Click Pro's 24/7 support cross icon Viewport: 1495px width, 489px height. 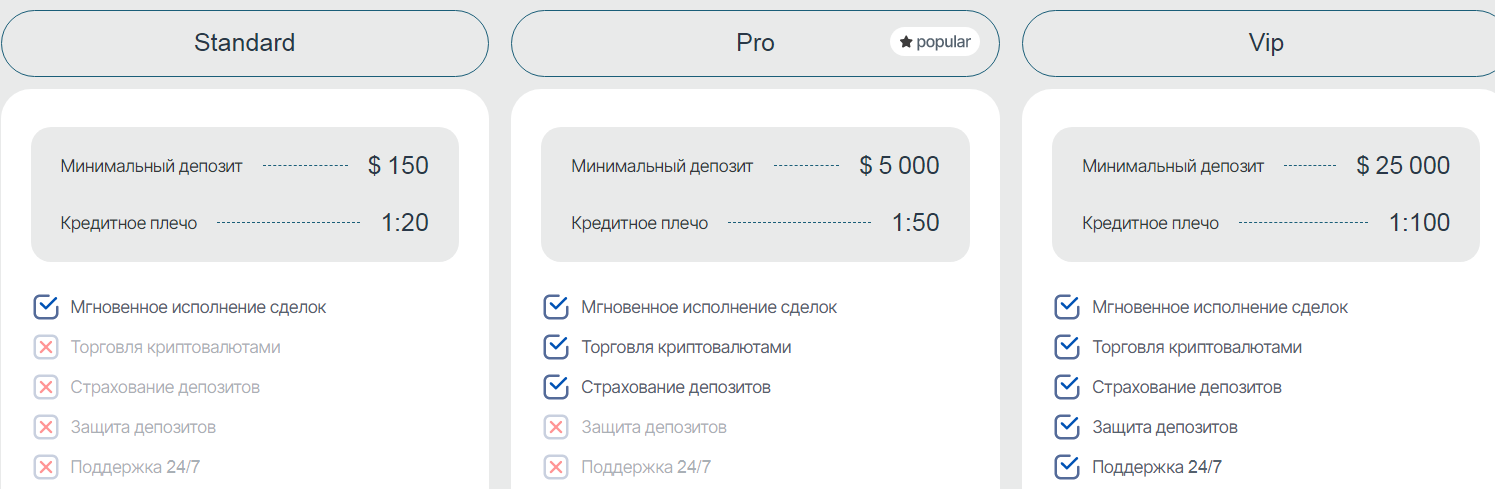point(556,467)
